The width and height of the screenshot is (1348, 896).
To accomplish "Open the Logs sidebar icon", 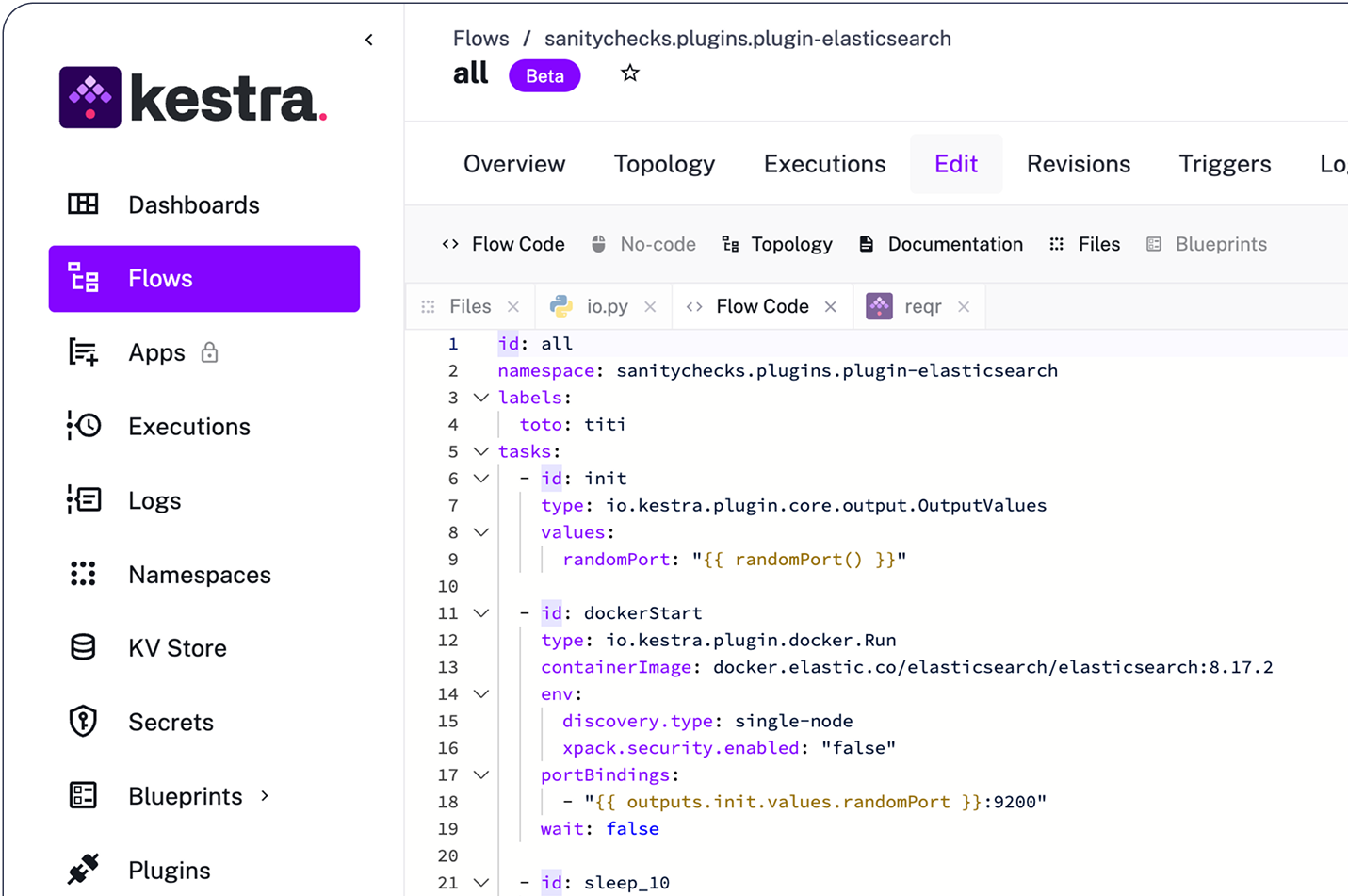I will pos(83,500).
